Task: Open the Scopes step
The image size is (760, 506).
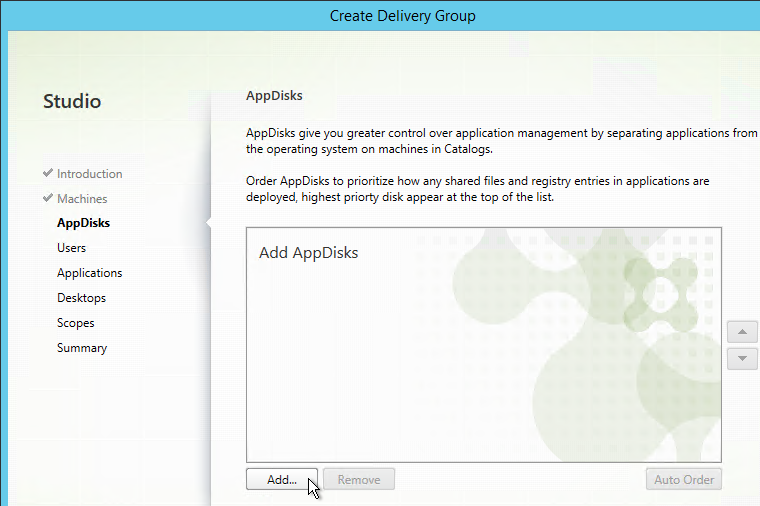Action: (75, 323)
